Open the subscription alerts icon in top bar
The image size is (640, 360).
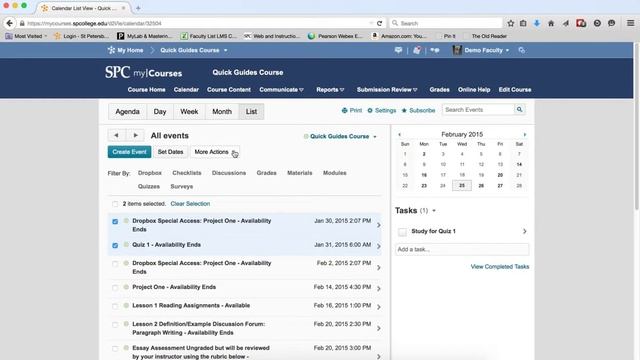435,50
